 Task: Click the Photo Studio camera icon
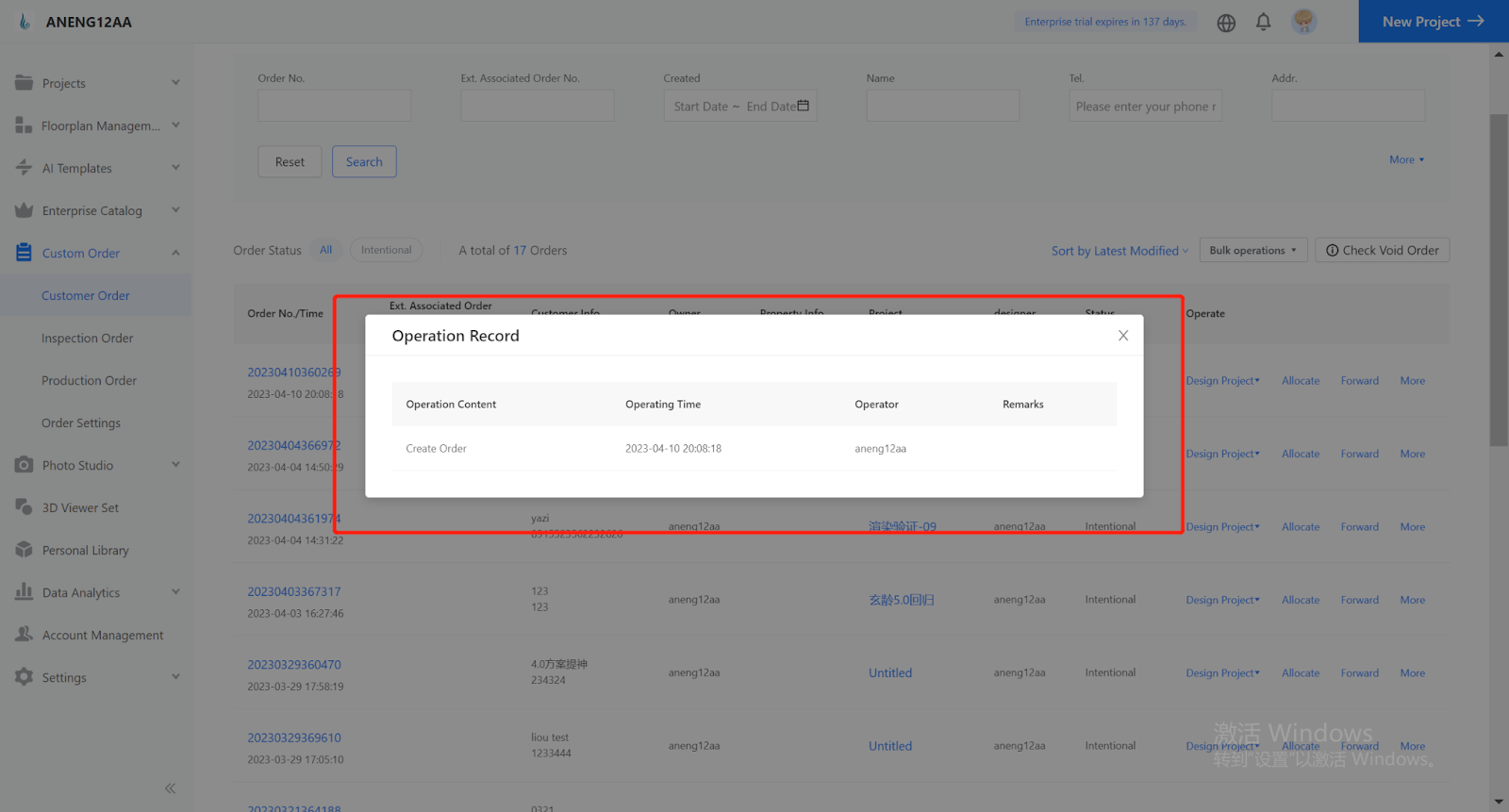click(25, 465)
